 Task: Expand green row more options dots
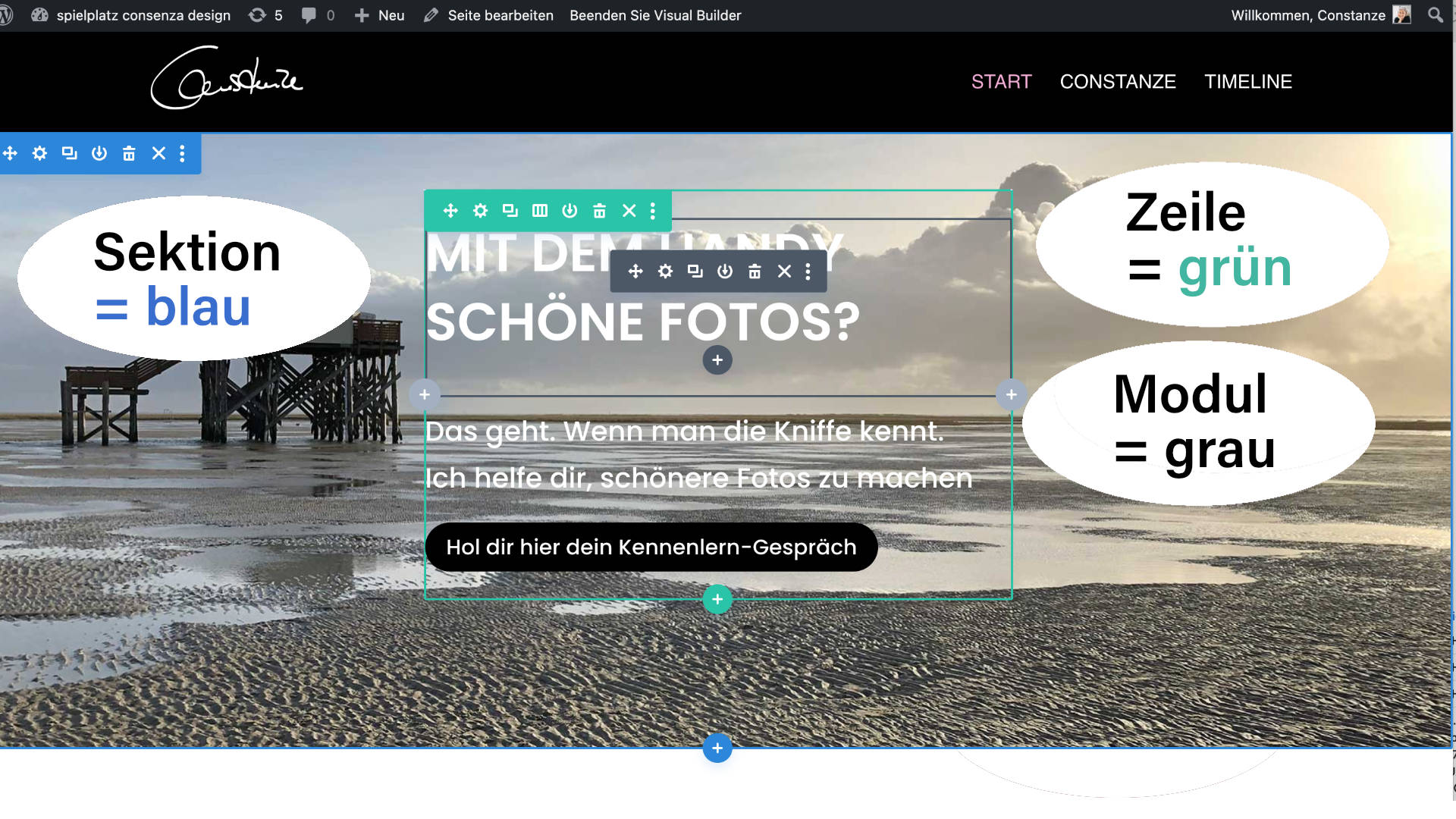click(652, 211)
